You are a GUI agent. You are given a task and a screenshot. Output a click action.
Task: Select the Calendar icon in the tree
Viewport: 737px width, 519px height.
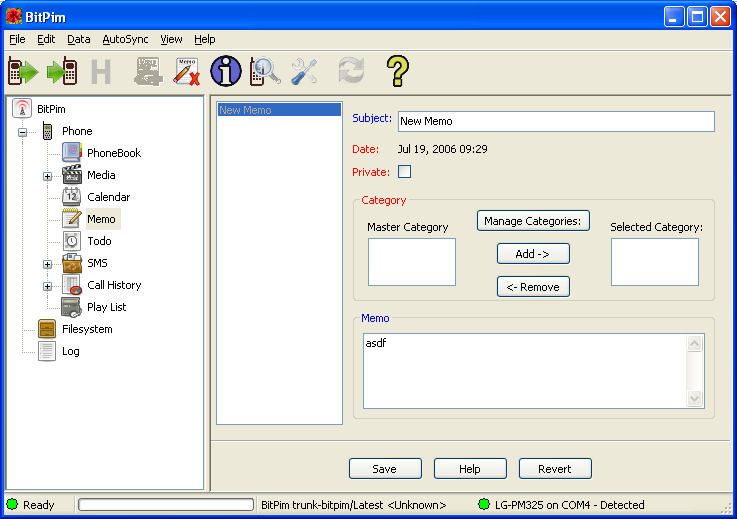pos(72,197)
